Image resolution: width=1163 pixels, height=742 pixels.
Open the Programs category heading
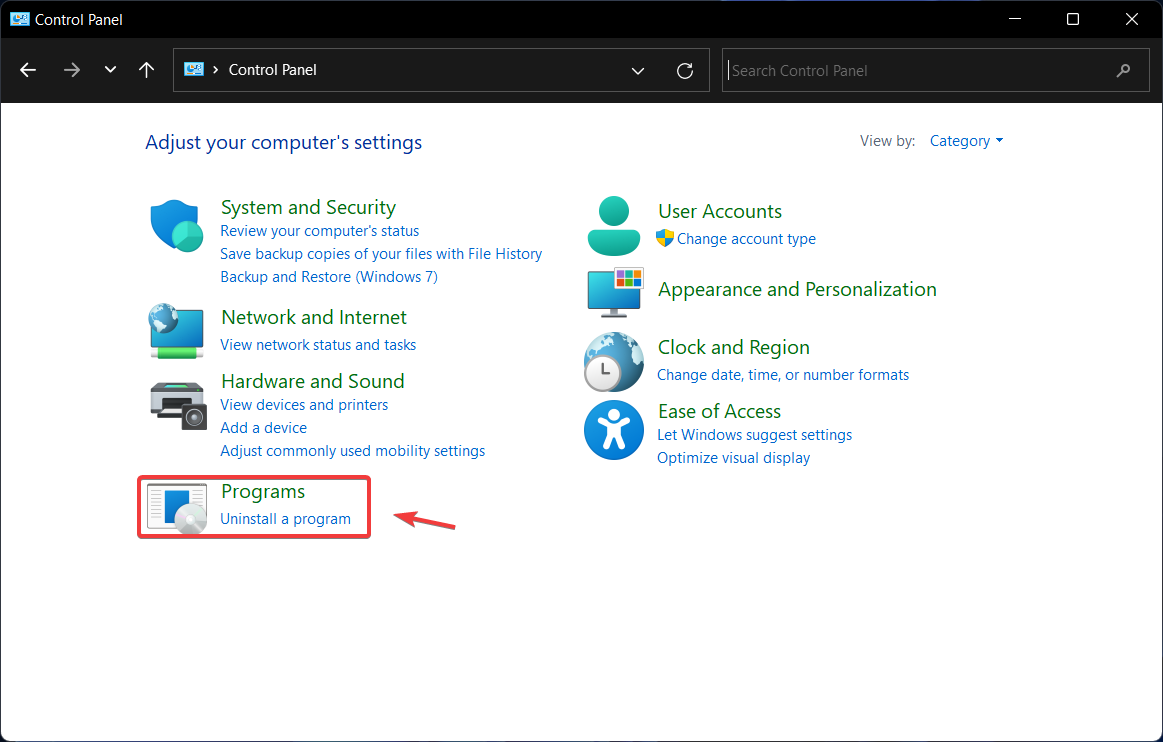tap(263, 491)
